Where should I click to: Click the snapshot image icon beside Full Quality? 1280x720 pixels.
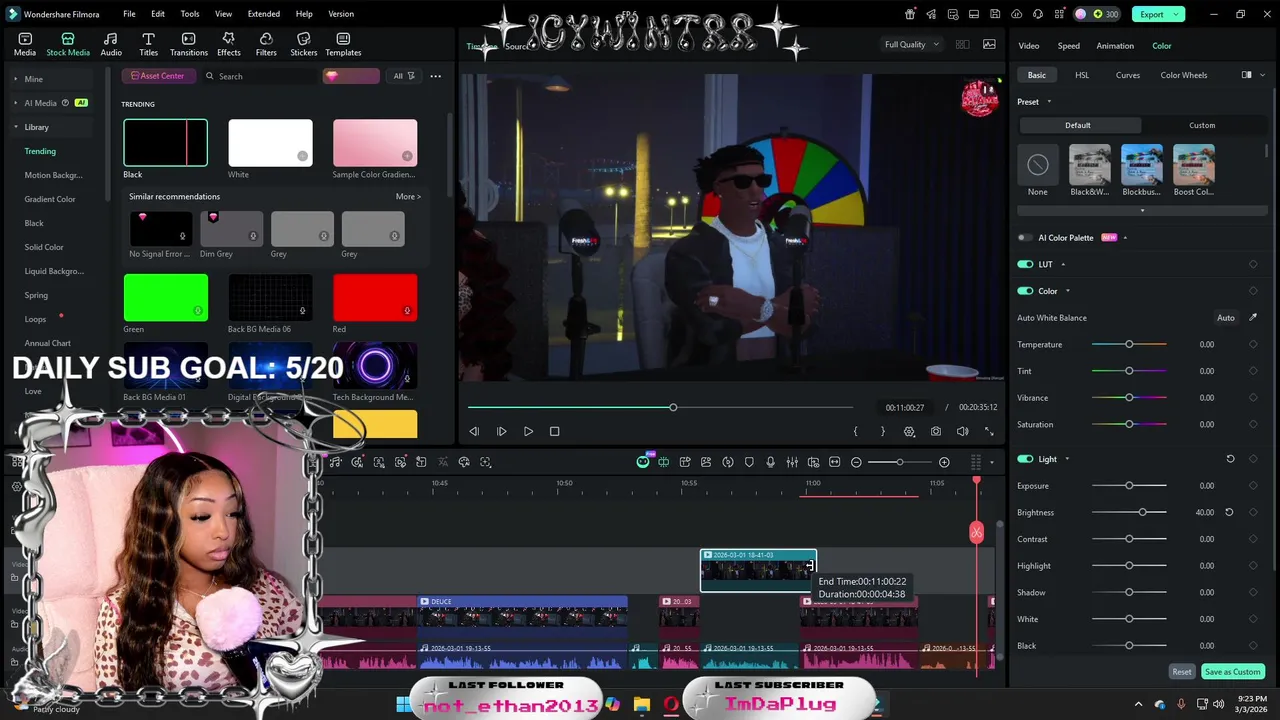(x=989, y=44)
